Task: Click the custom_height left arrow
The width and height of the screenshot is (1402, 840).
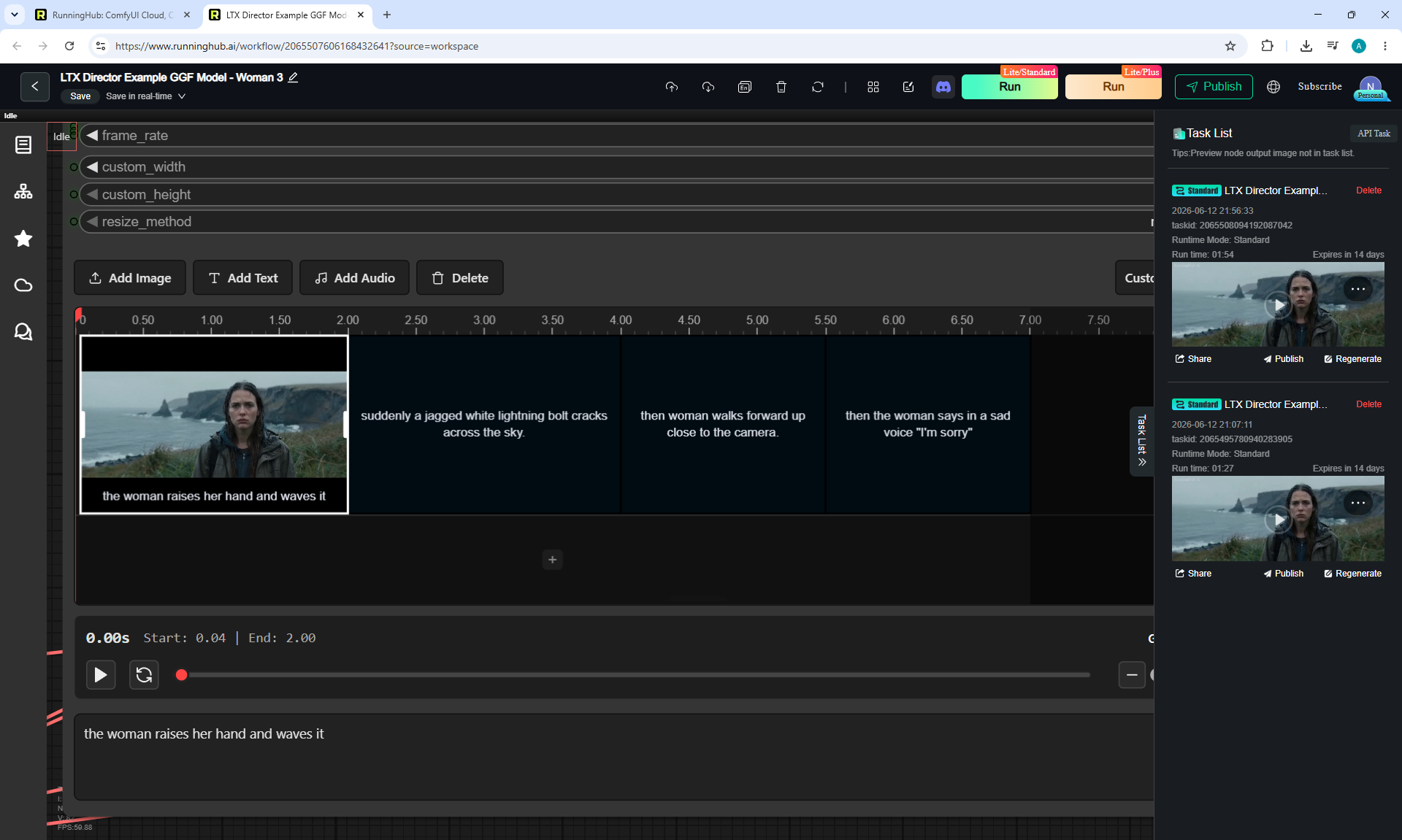Action: (x=92, y=195)
